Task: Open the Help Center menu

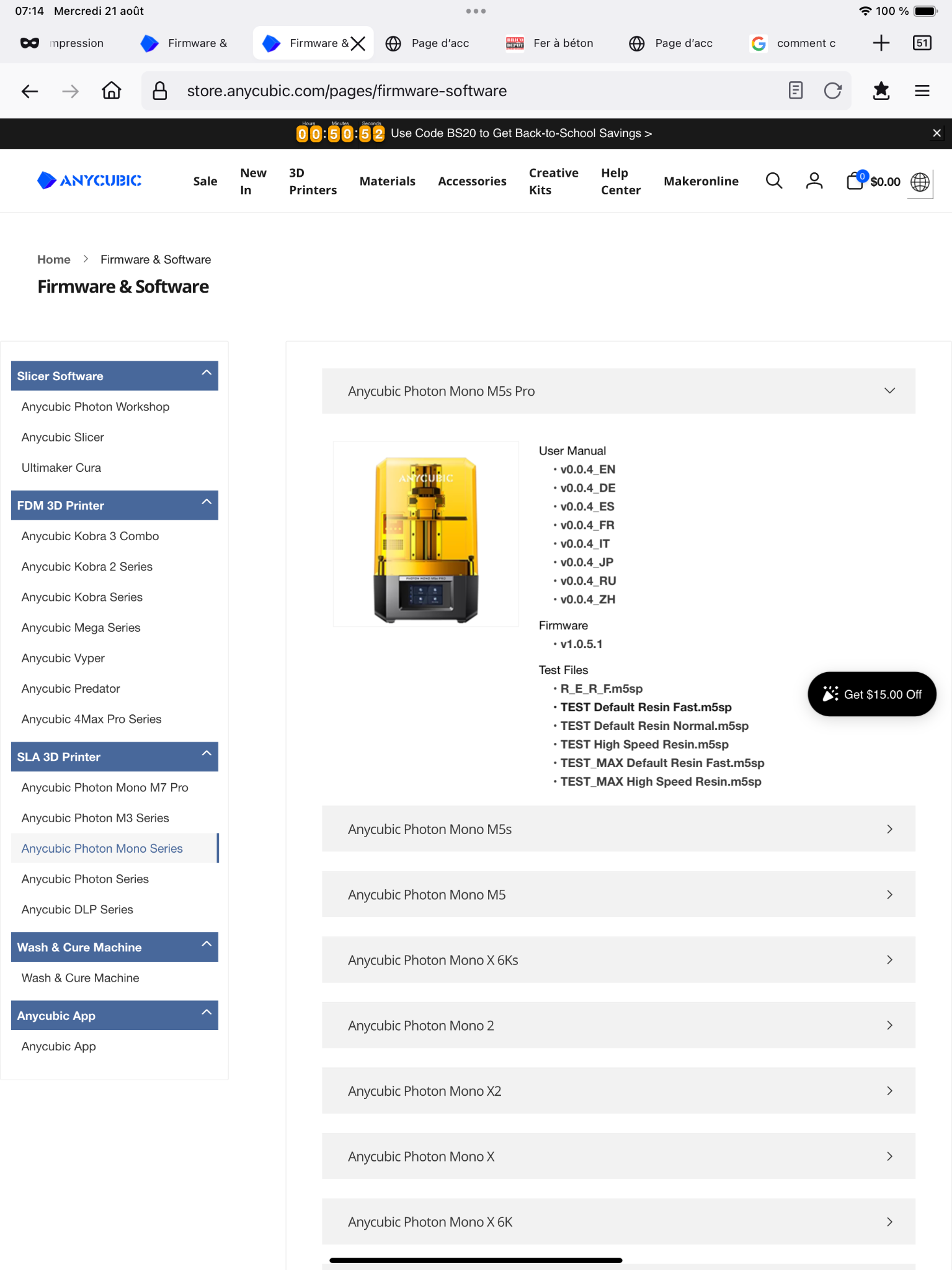Action: pos(621,181)
